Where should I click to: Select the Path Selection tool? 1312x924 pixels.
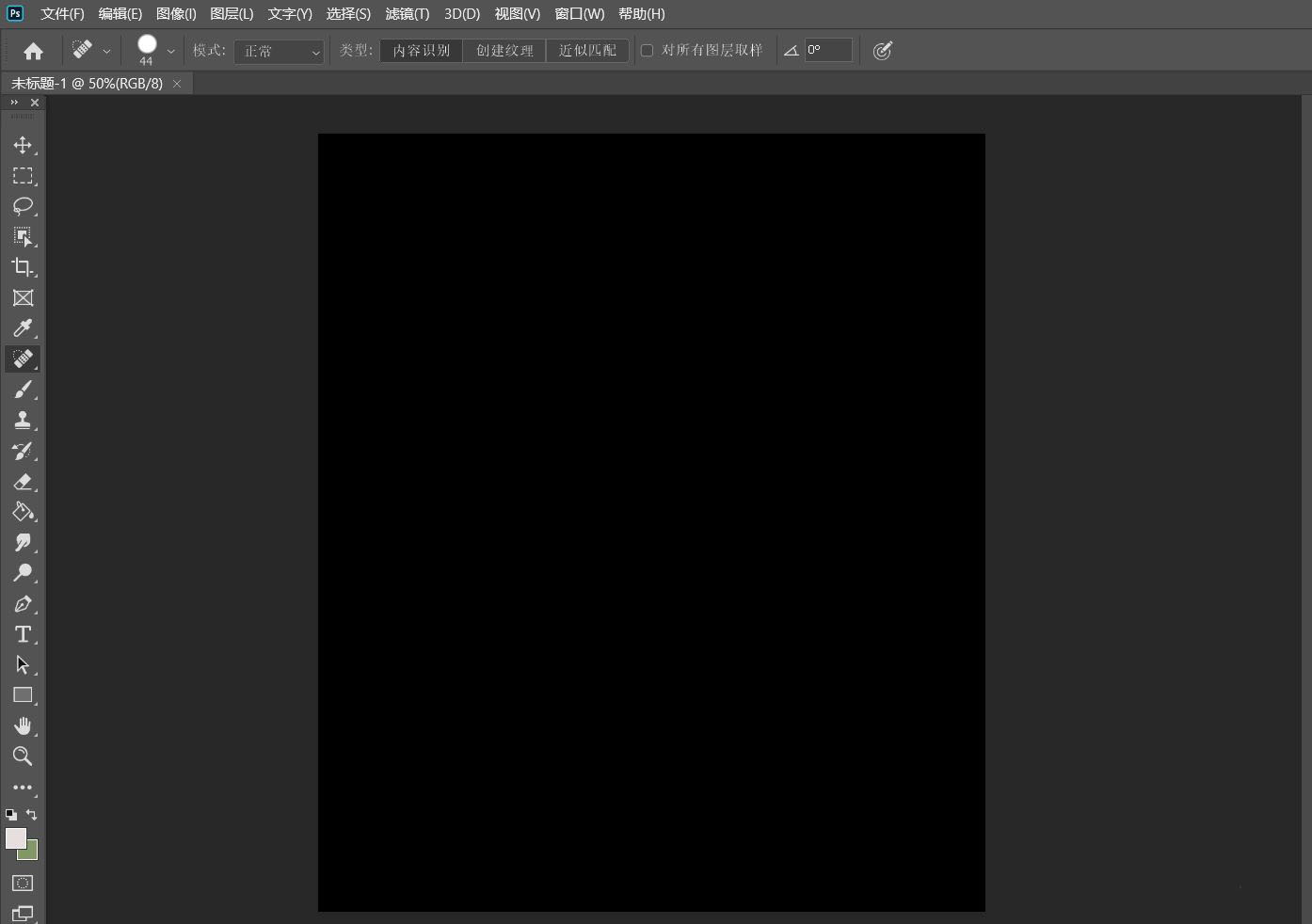(x=23, y=665)
